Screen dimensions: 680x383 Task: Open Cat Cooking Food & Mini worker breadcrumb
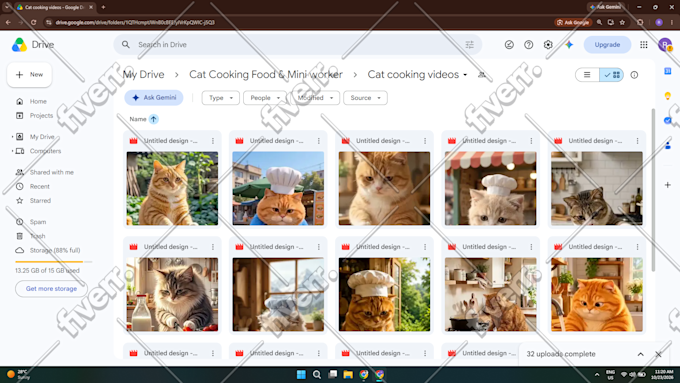coord(266,75)
